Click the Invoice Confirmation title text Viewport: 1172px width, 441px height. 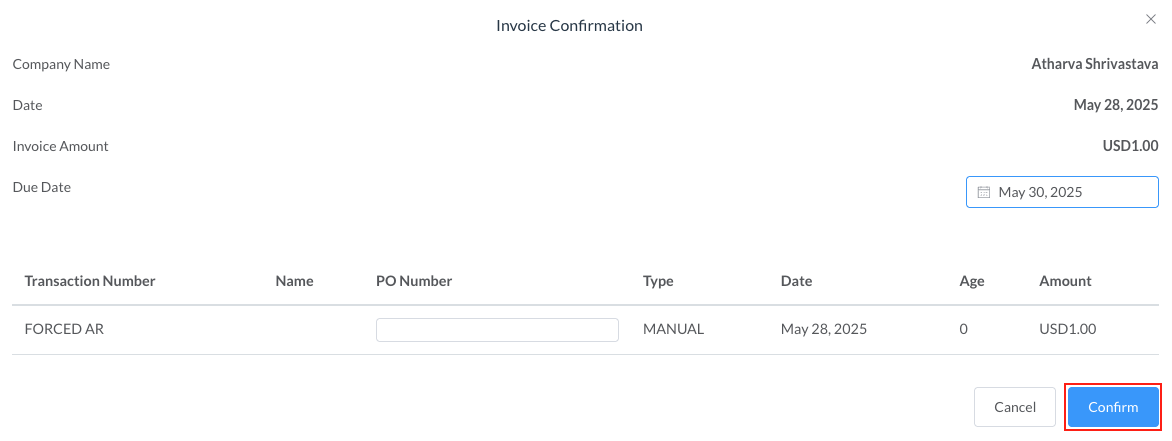(x=569, y=25)
